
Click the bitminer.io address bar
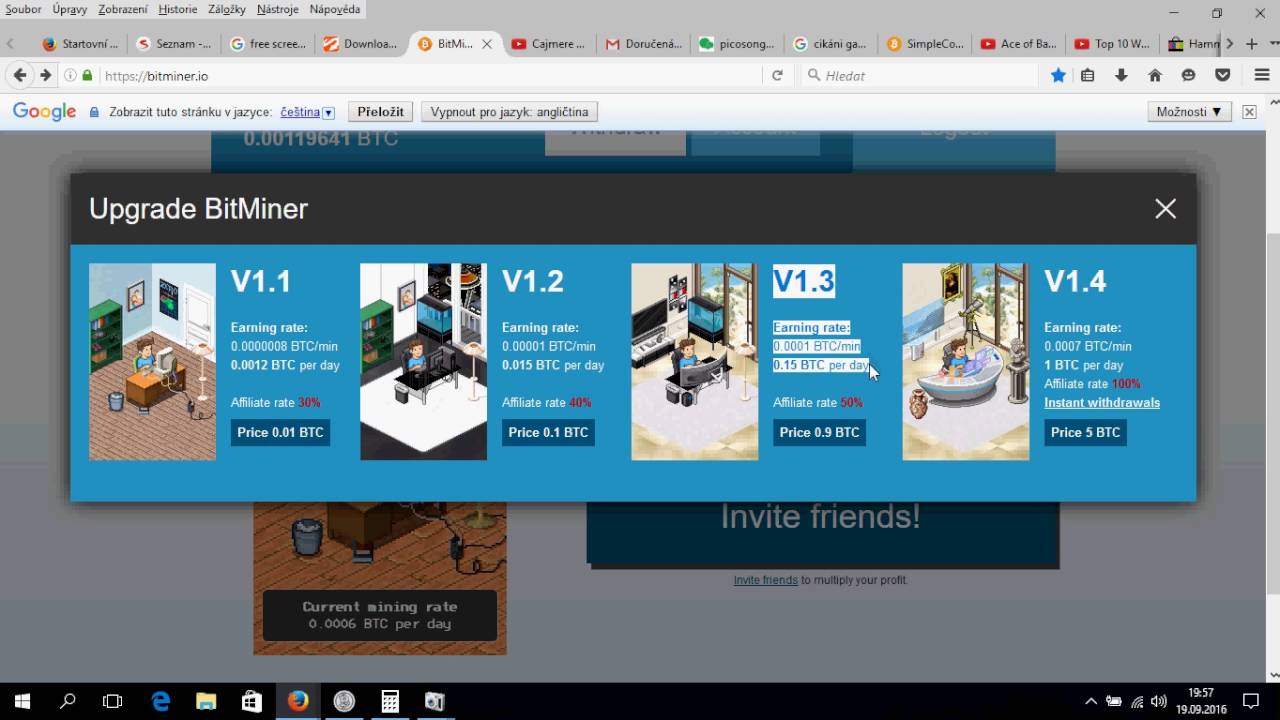point(430,75)
